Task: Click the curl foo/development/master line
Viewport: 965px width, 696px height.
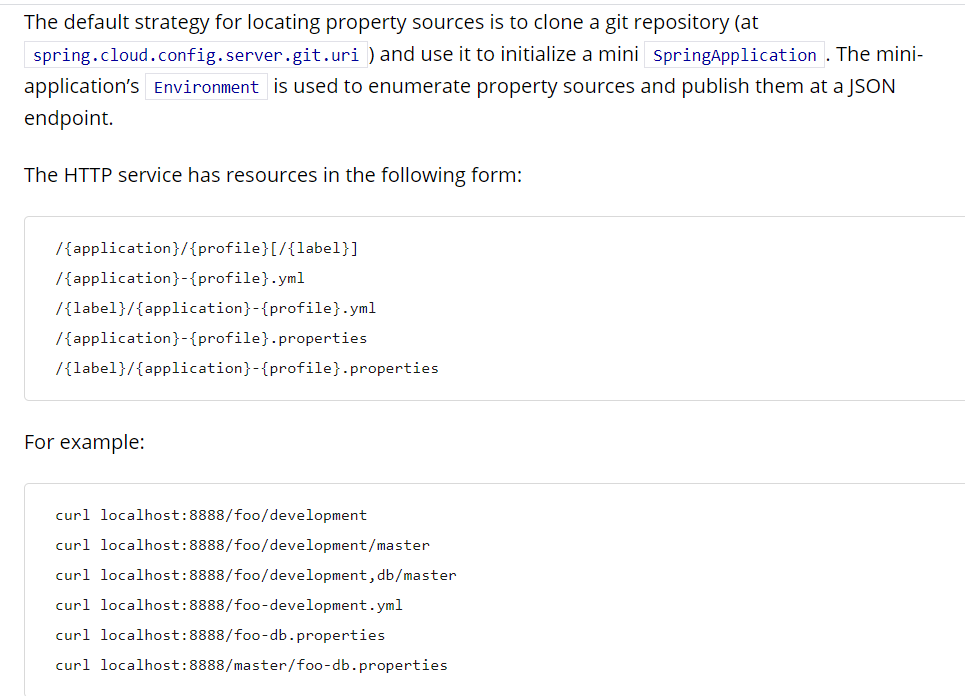Action: tap(242, 545)
